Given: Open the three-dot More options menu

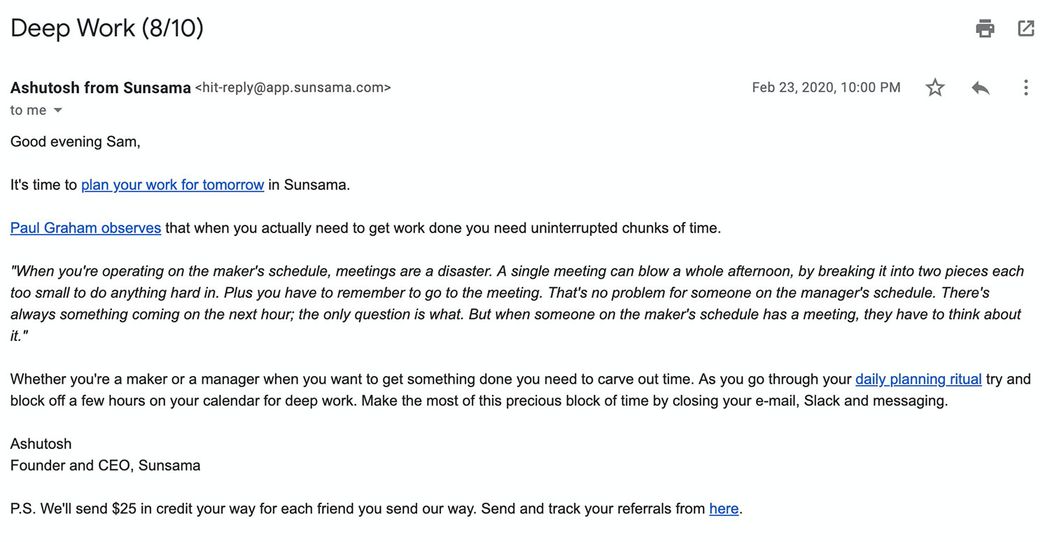Looking at the screenshot, I should pyautogui.click(x=1025, y=88).
